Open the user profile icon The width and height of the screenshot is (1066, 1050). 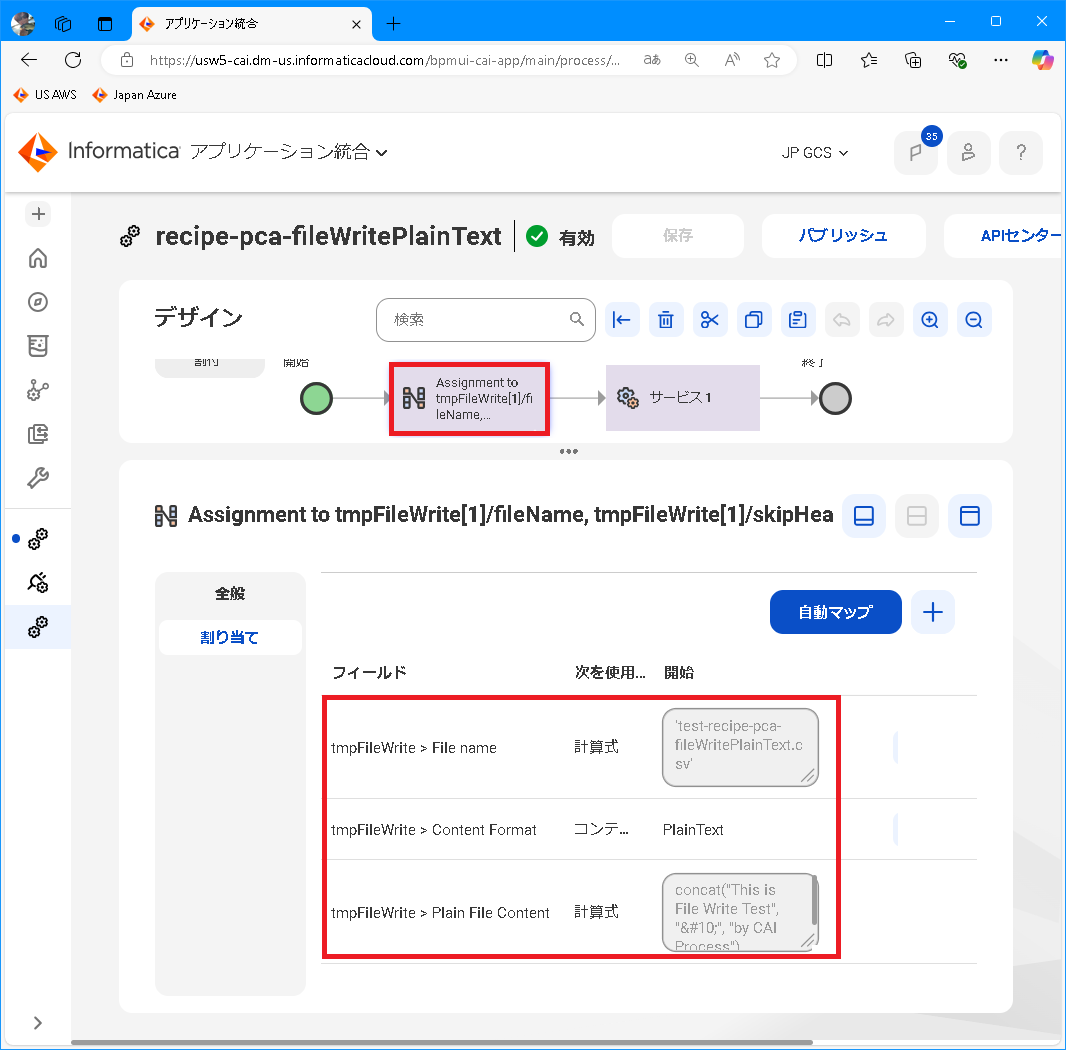[x=968, y=152]
